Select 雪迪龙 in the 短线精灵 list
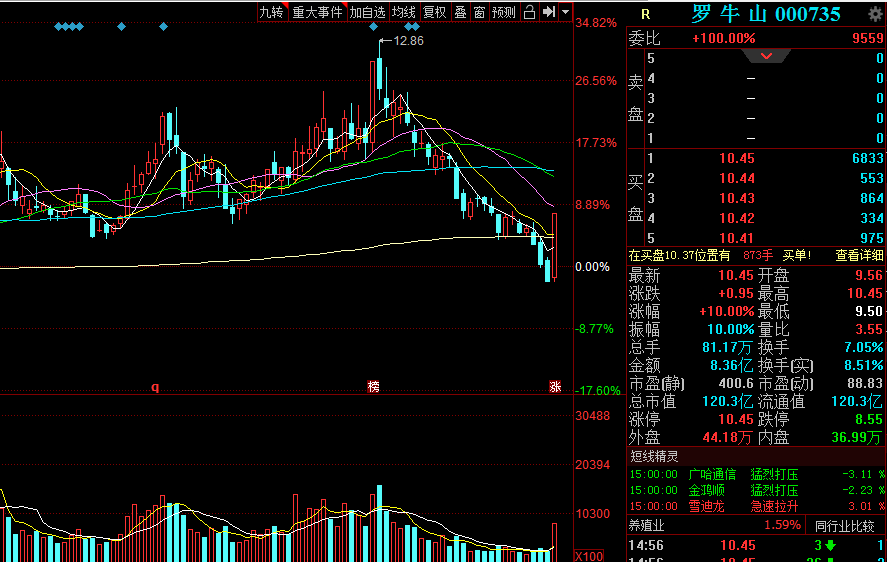 click(711, 506)
